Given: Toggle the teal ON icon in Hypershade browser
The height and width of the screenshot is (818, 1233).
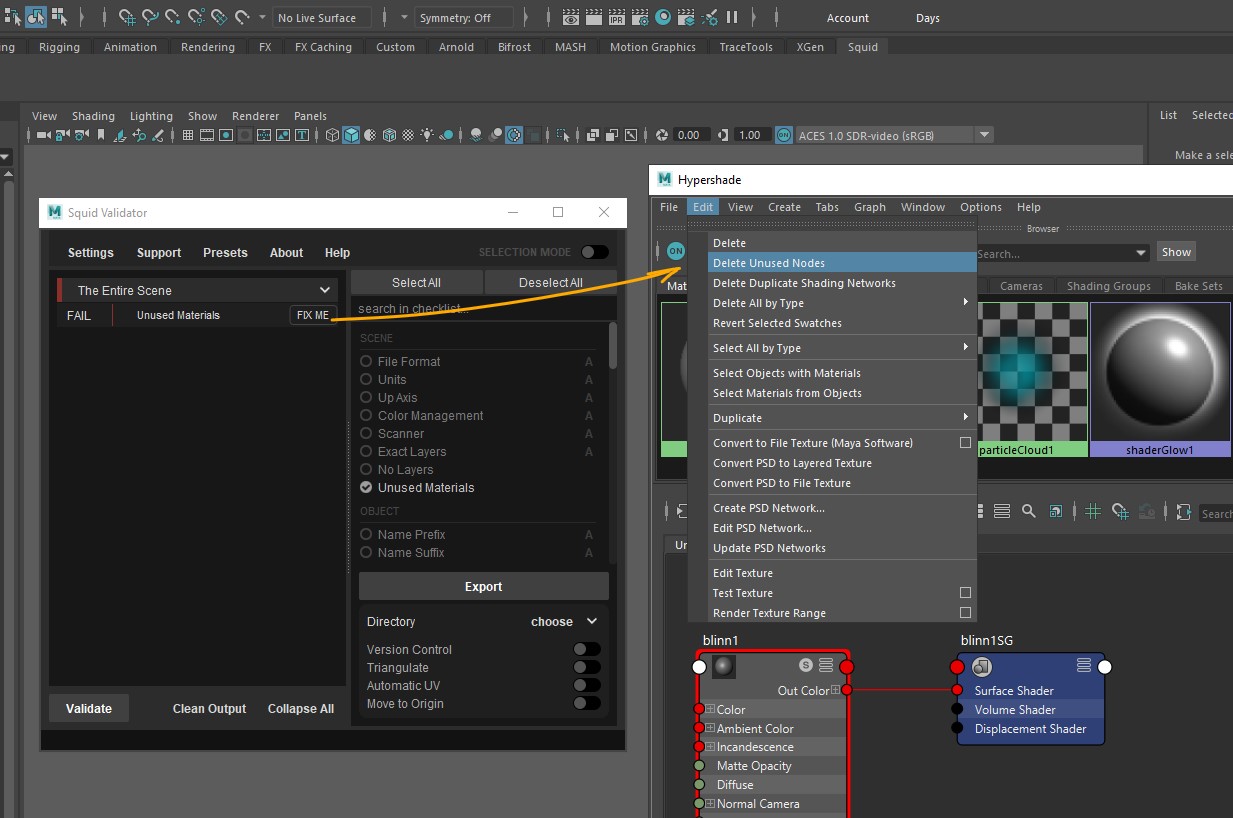Looking at the screenshot, I should [x=676, y=251].
